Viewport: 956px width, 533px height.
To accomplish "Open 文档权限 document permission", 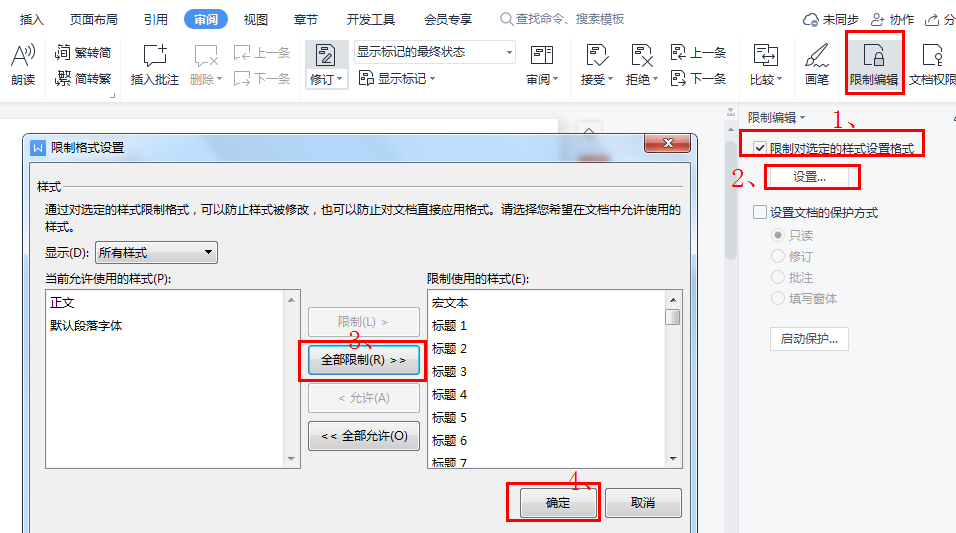I will (x=932, y=63).
